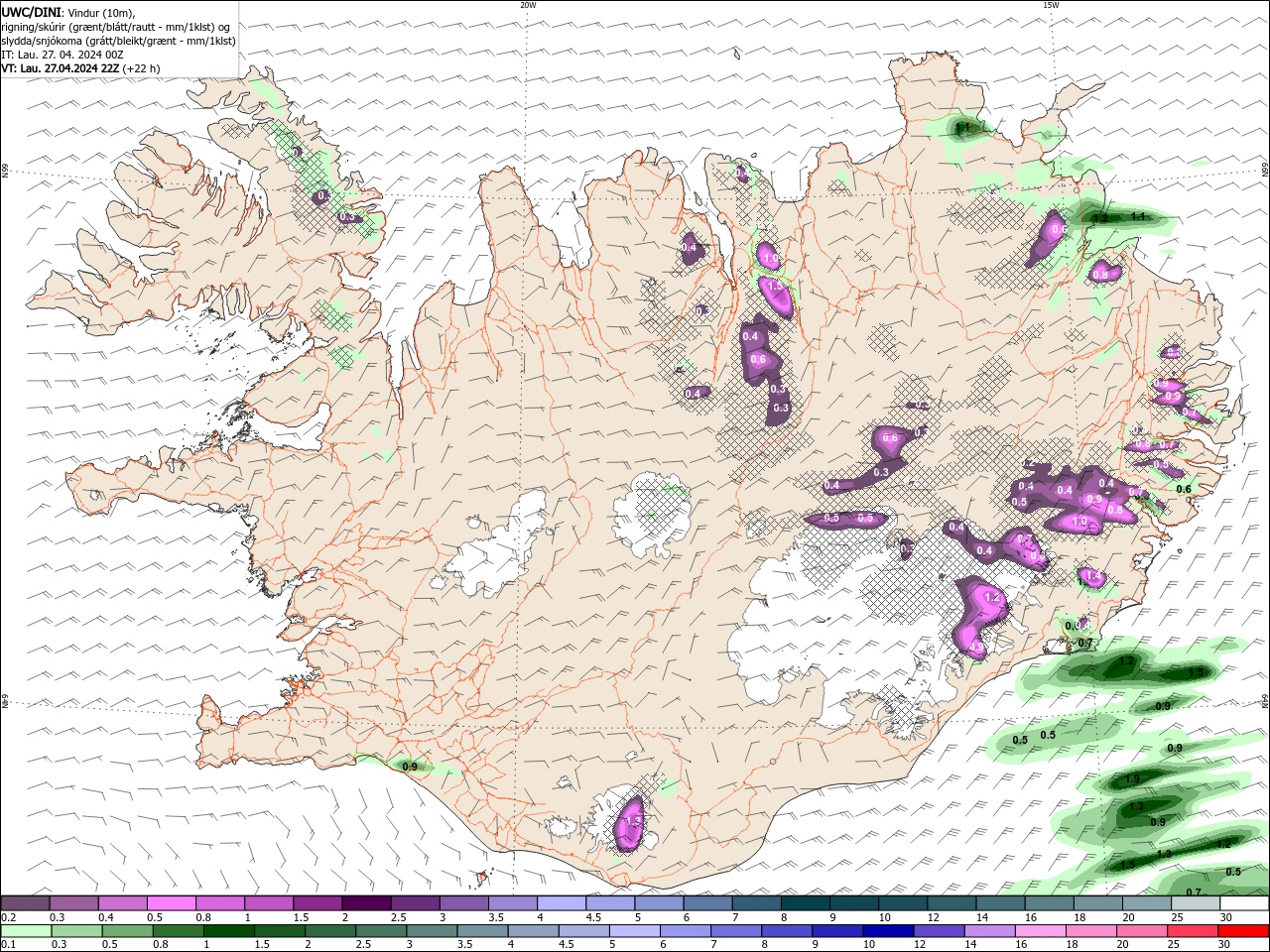
Task: Click the '1.9' rain value over the sea
Action: (1133, 779)
